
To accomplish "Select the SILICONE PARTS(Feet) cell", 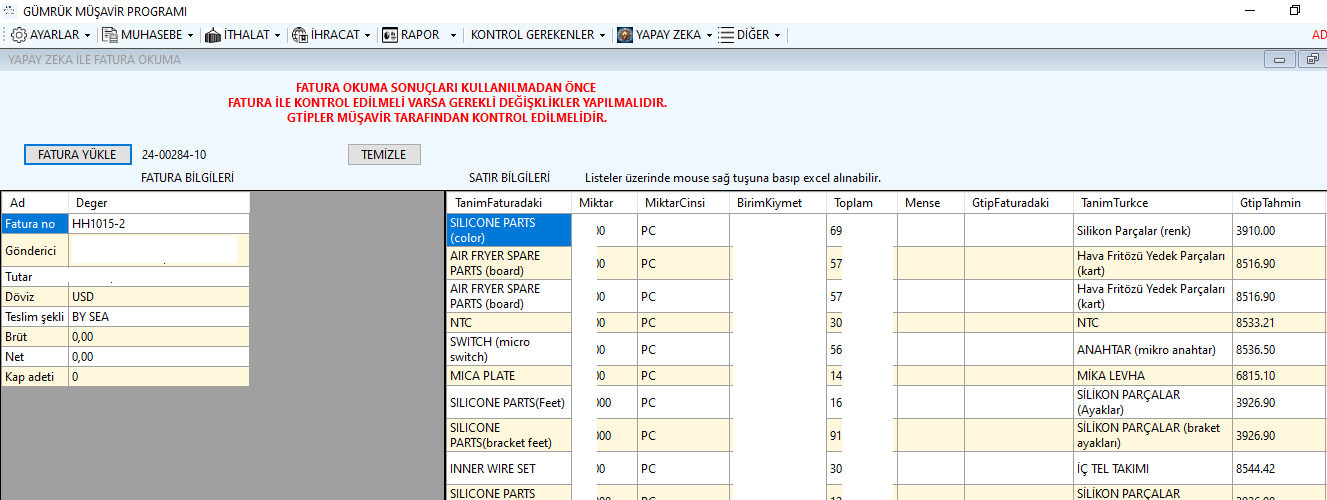I will coord(509,403).
